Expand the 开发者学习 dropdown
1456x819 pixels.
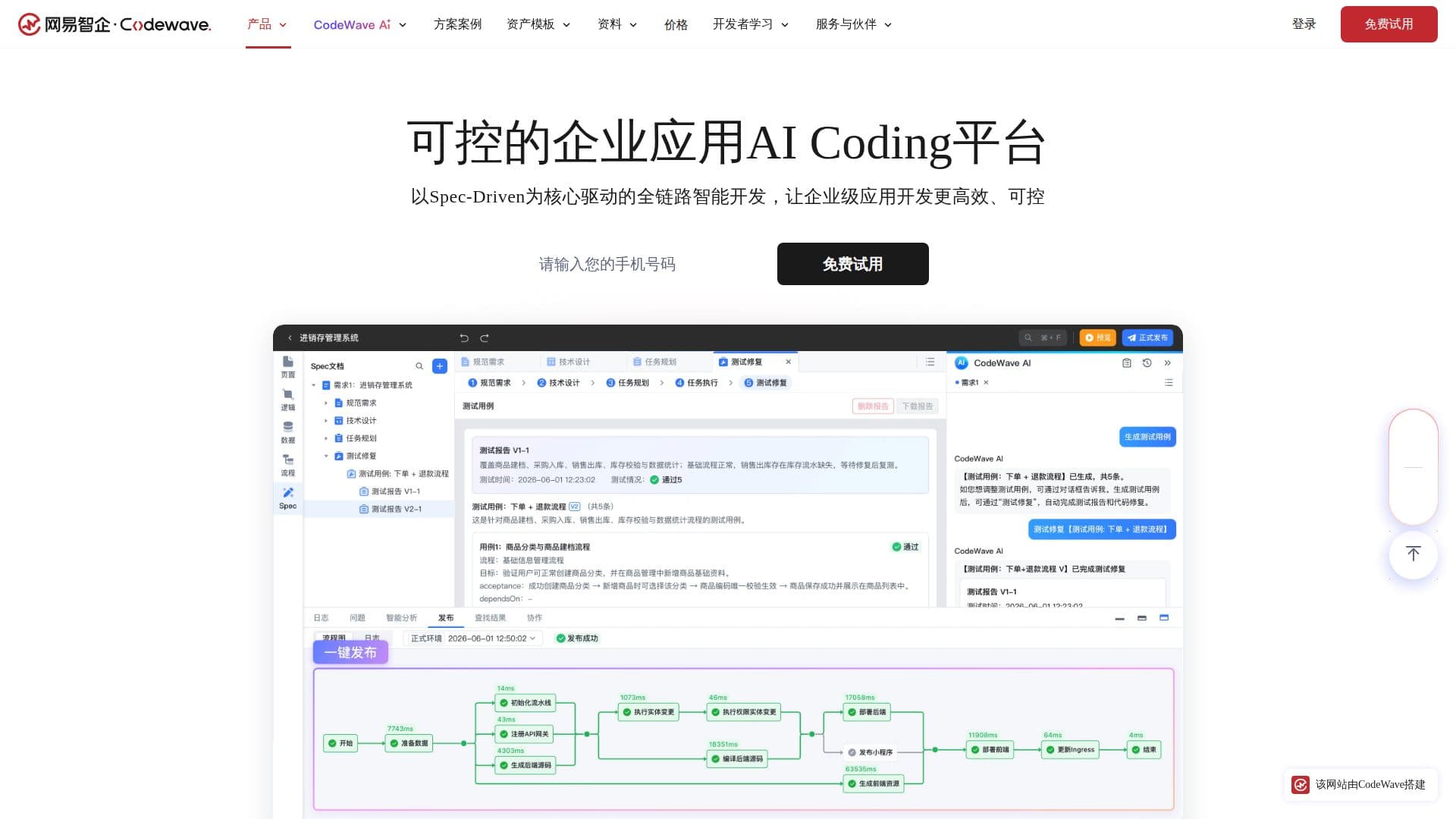tap(751, 24)
